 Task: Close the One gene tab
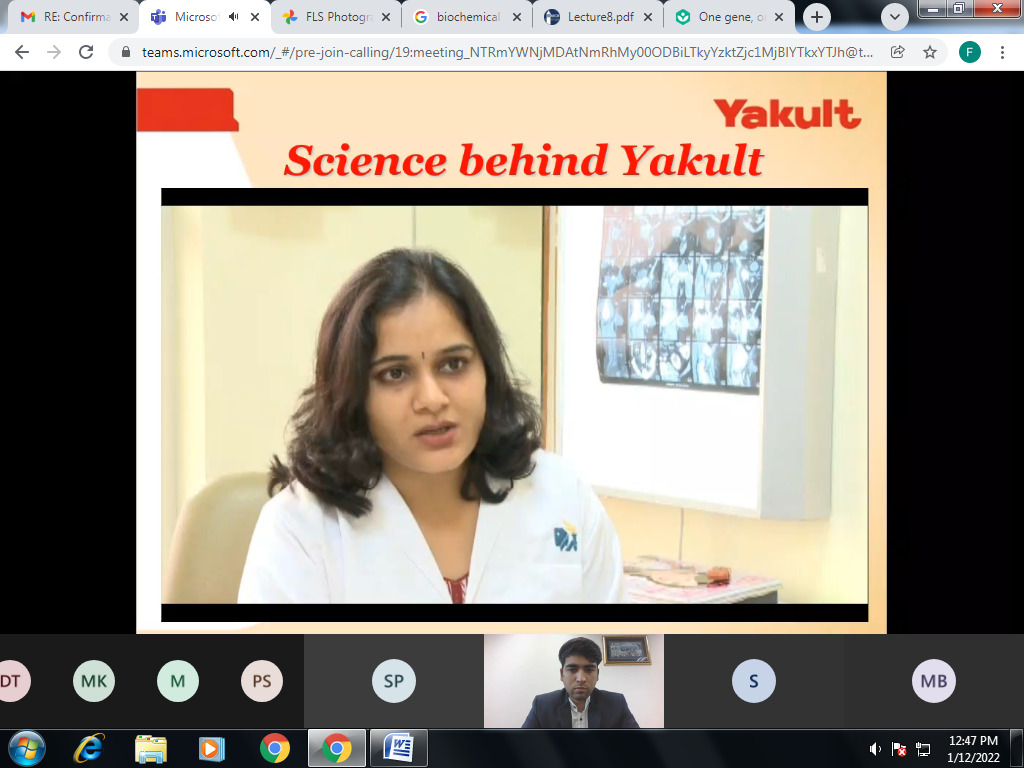pos(779,17)
